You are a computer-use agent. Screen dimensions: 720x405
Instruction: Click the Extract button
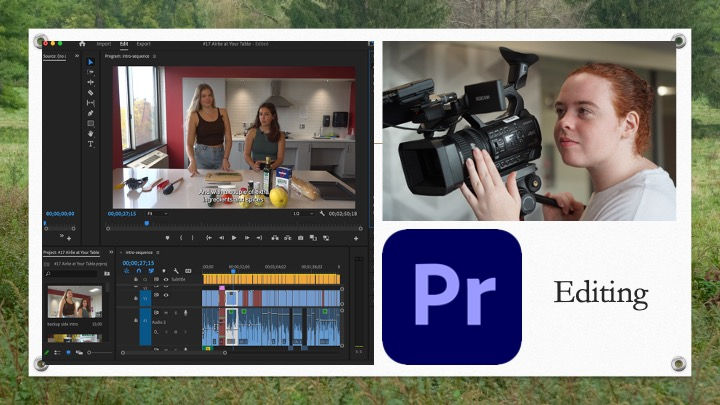click(x=287, y=238)
